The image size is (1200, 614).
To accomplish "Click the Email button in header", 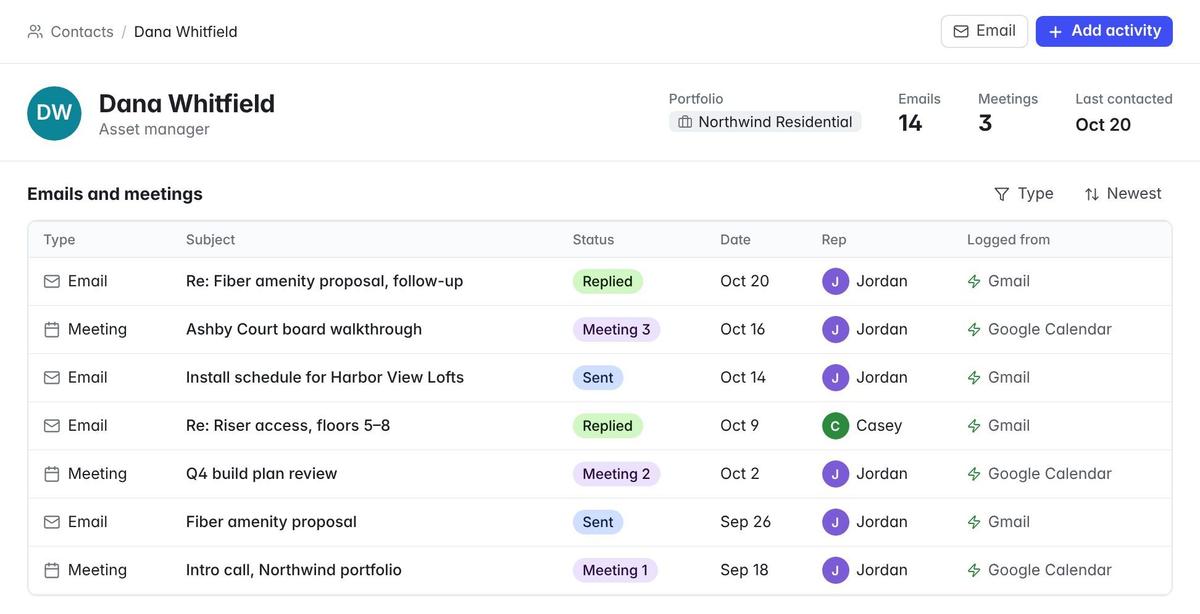I will point(984,31).
